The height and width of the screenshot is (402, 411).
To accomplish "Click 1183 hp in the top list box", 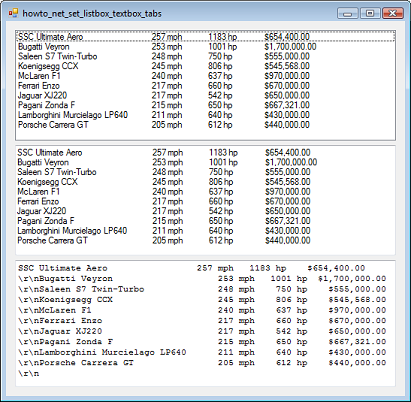I will (222, 37).
